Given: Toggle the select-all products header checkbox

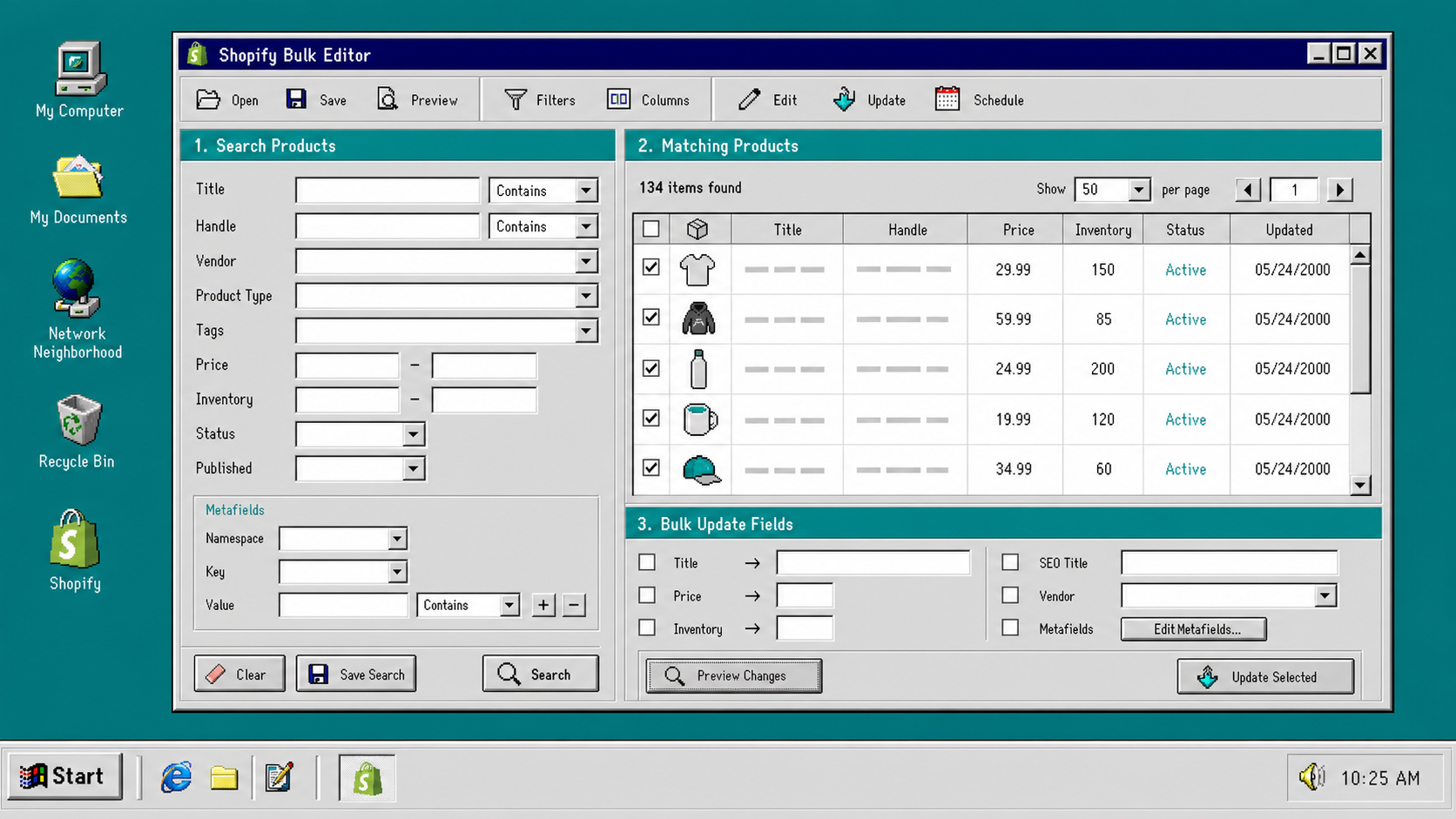Looking at the screenshot, I should click(650, 229).
